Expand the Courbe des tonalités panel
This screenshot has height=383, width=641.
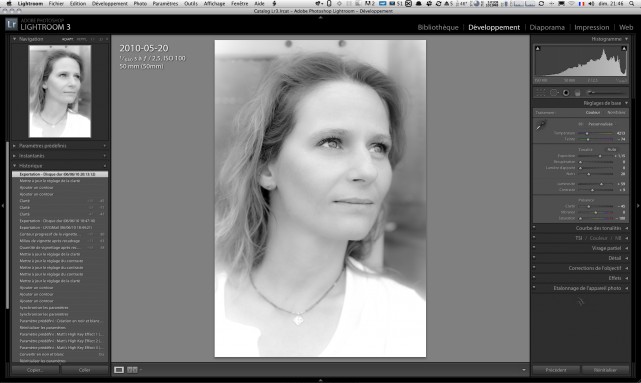click(x=580, y=228)
